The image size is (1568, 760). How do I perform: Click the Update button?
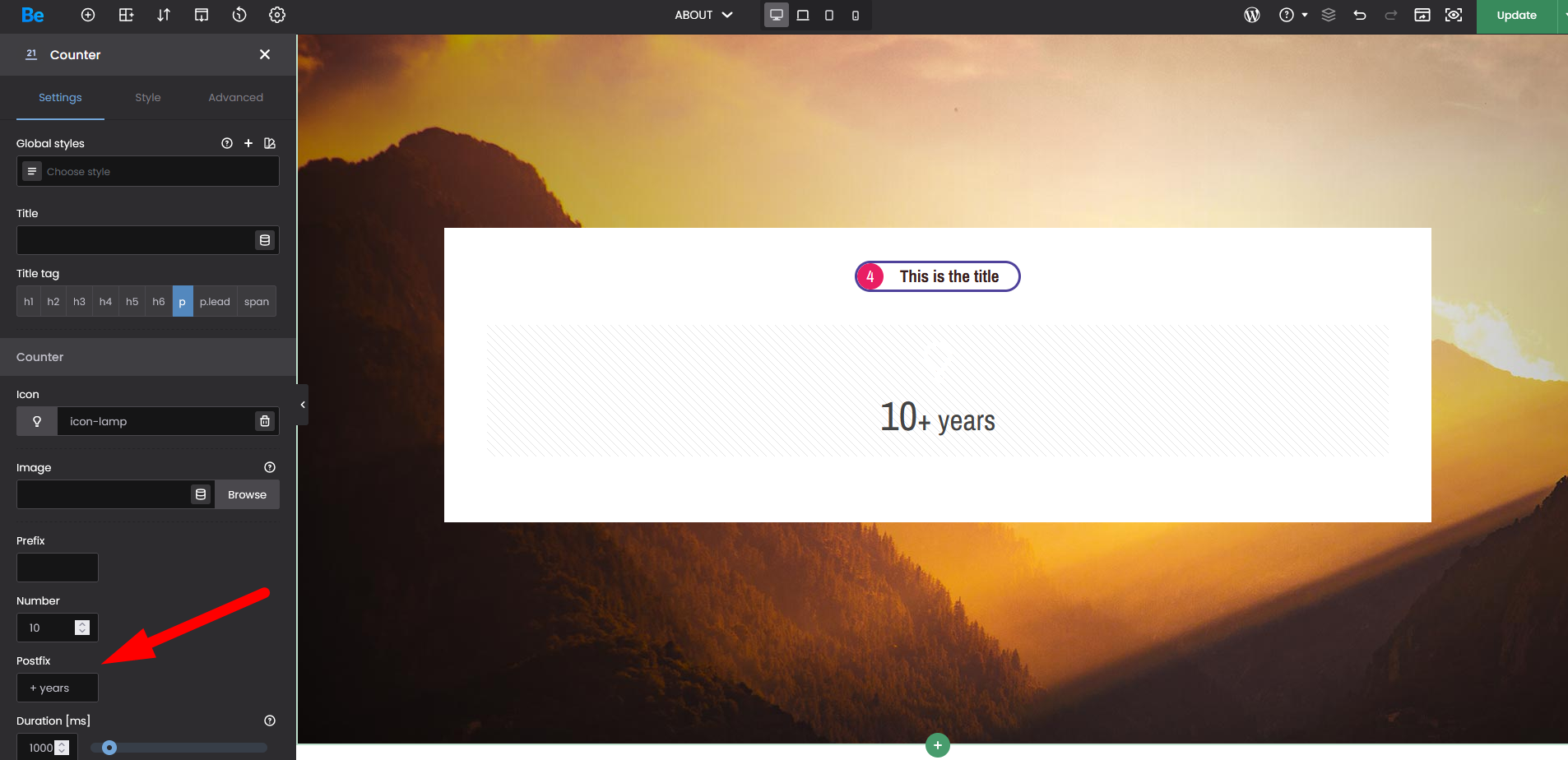[x=1516, y=15]
